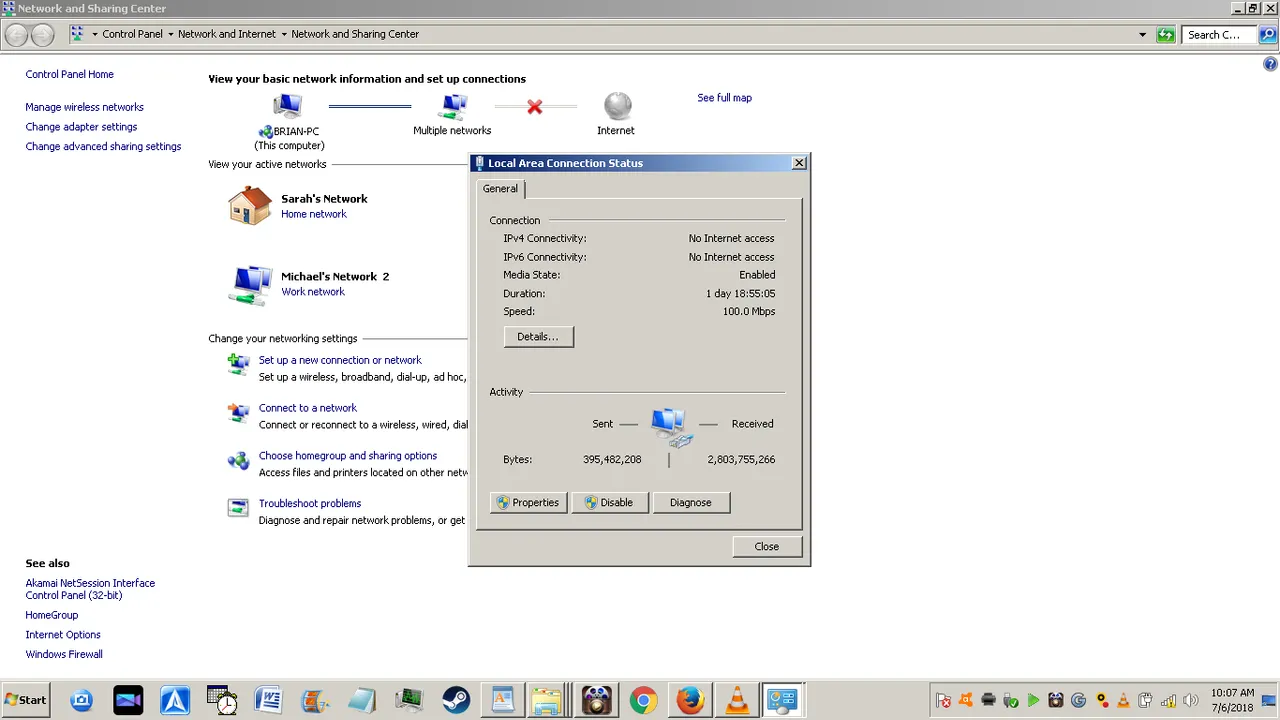The image size is (1280, 720).
Task: Disable the Local Area Connection
Action: click(609, 503)
